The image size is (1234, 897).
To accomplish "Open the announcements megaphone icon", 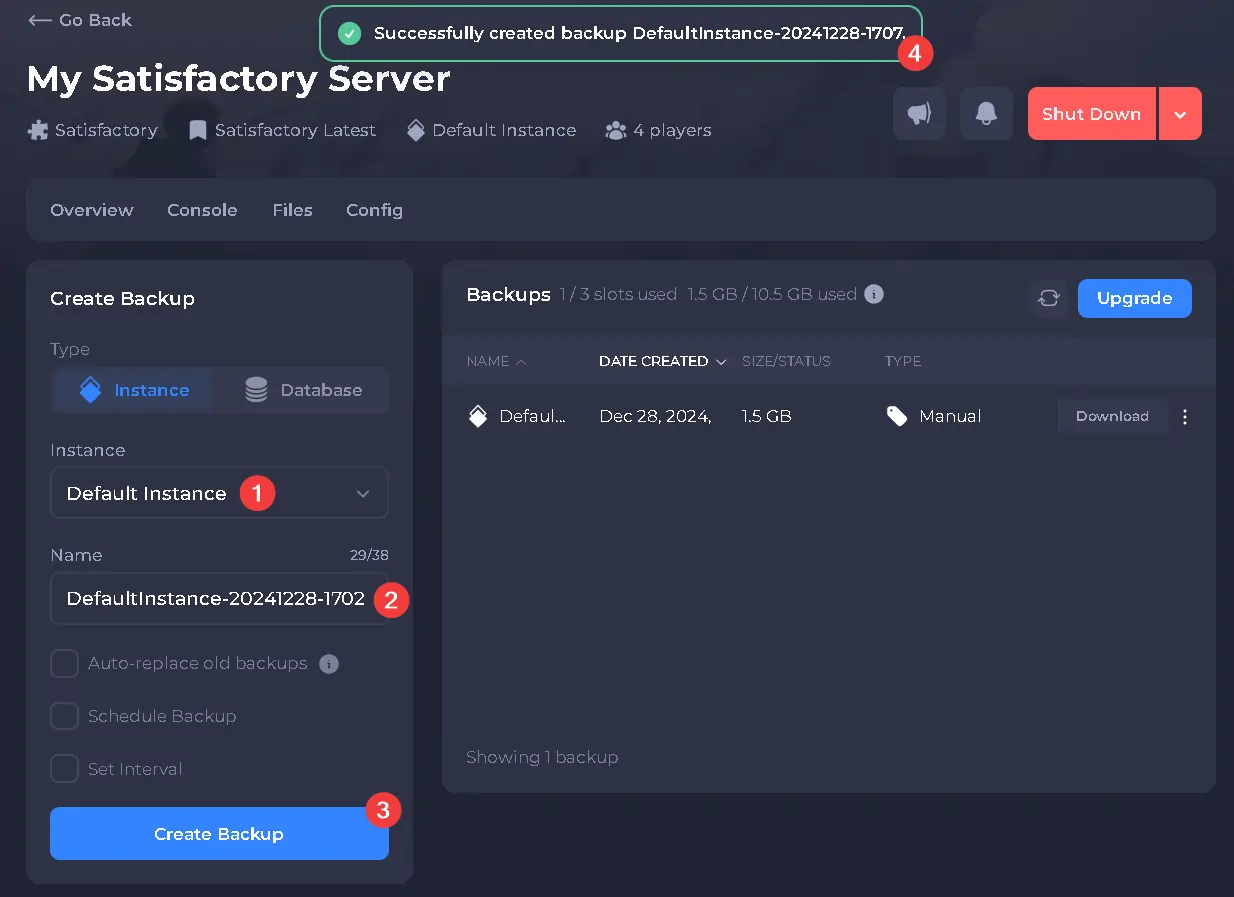I will tap(919, 114).
